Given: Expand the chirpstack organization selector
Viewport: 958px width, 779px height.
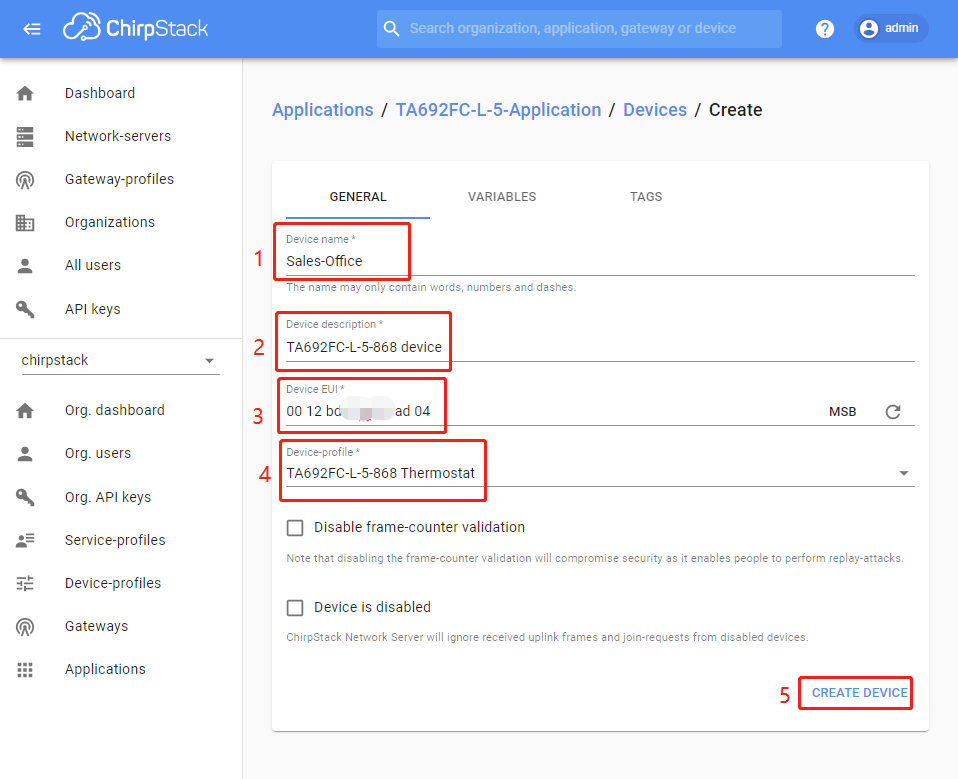Looking at the screenshot, I should click(120, 360).
